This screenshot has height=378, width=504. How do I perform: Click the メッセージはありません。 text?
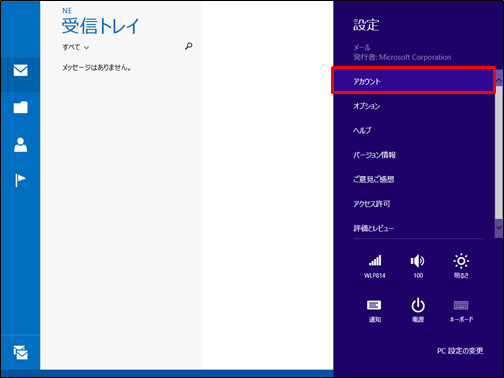coord(97,68)
